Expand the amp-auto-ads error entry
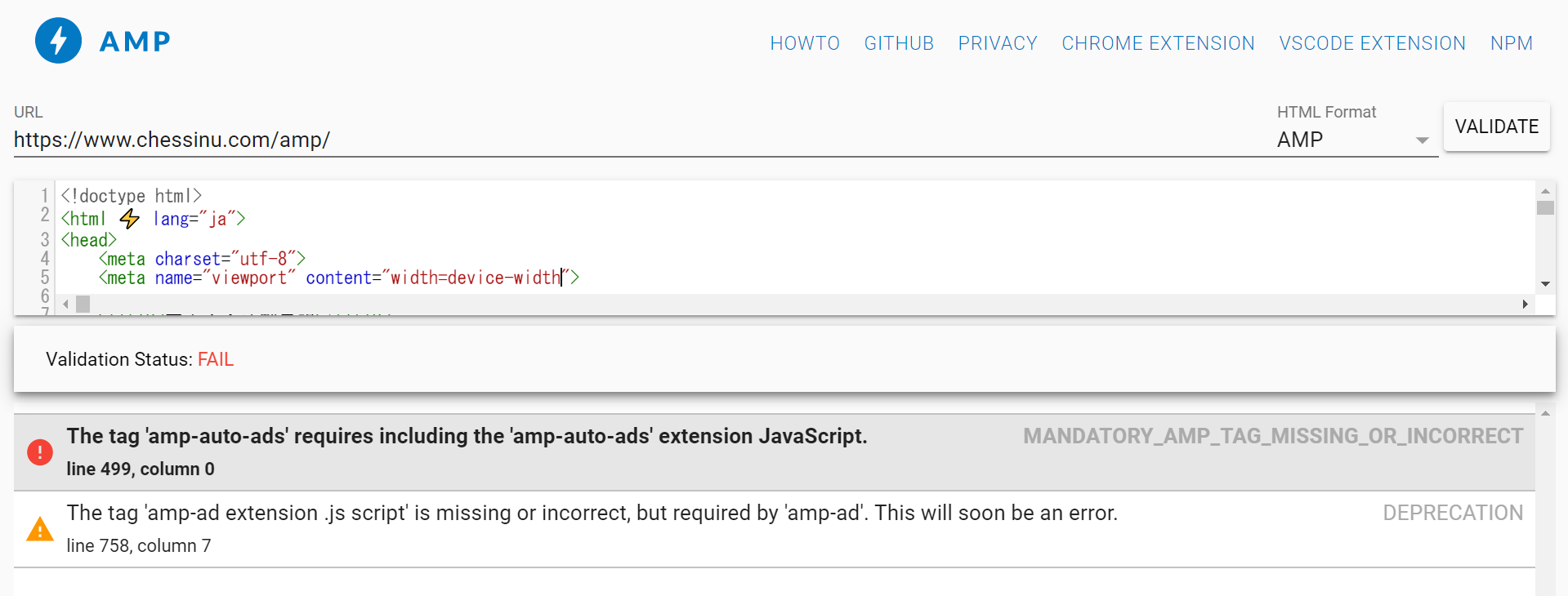 pos(467,436)
